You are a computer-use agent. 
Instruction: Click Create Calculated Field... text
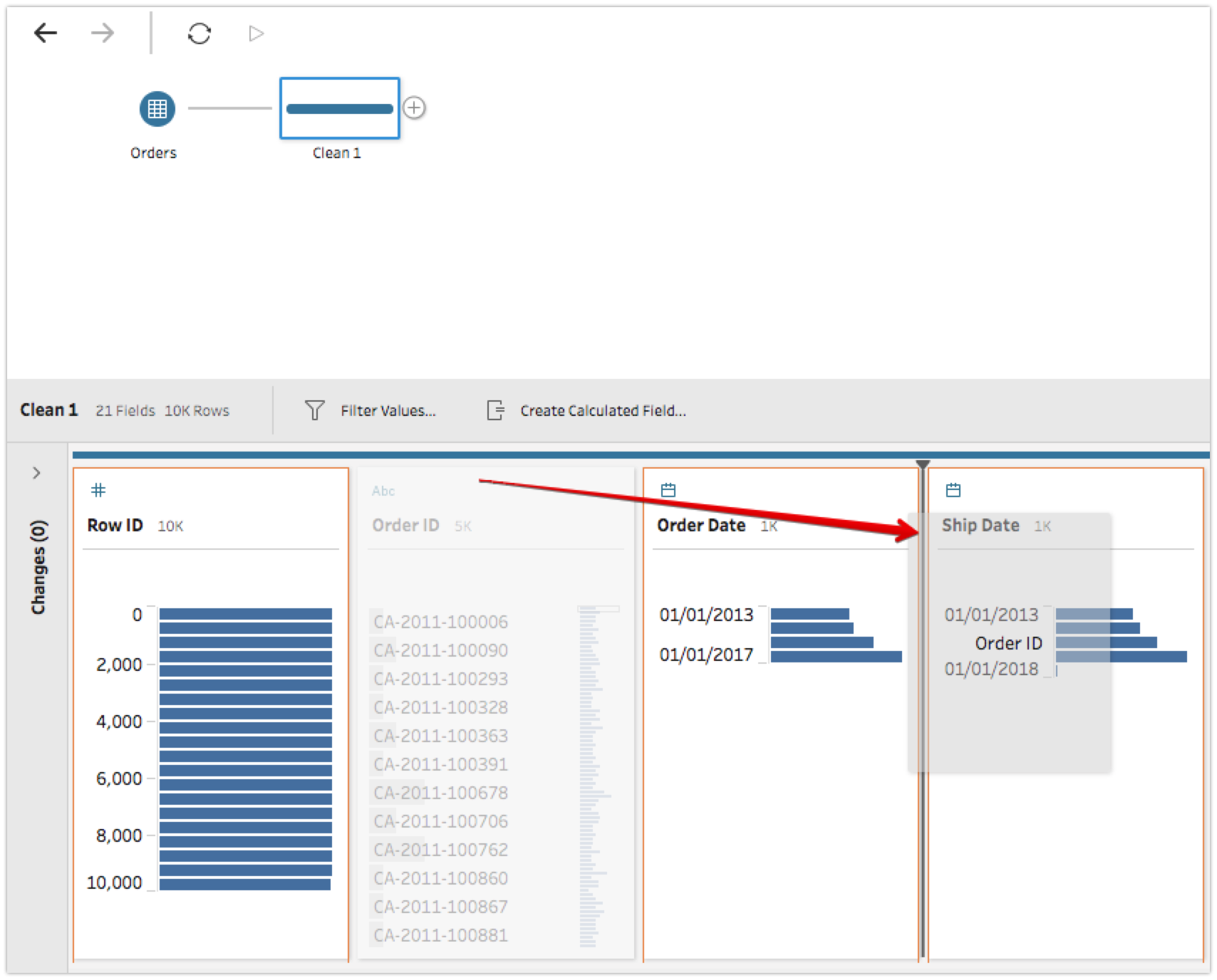pos(603,411)
